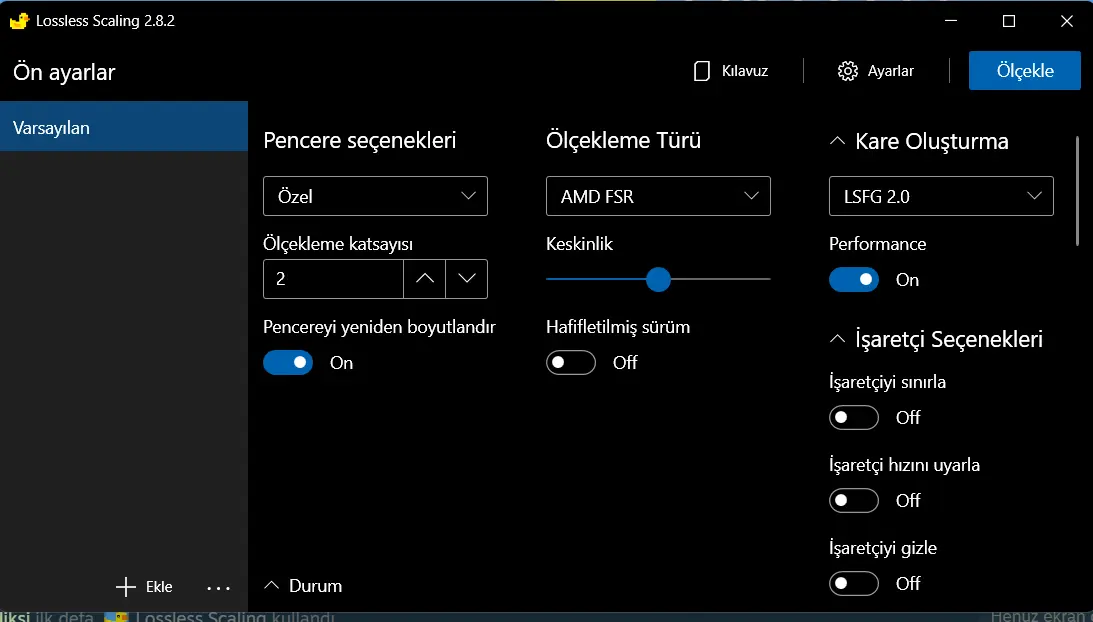Open the LSFG 2.0 dropdown

[x=941, y=196]
